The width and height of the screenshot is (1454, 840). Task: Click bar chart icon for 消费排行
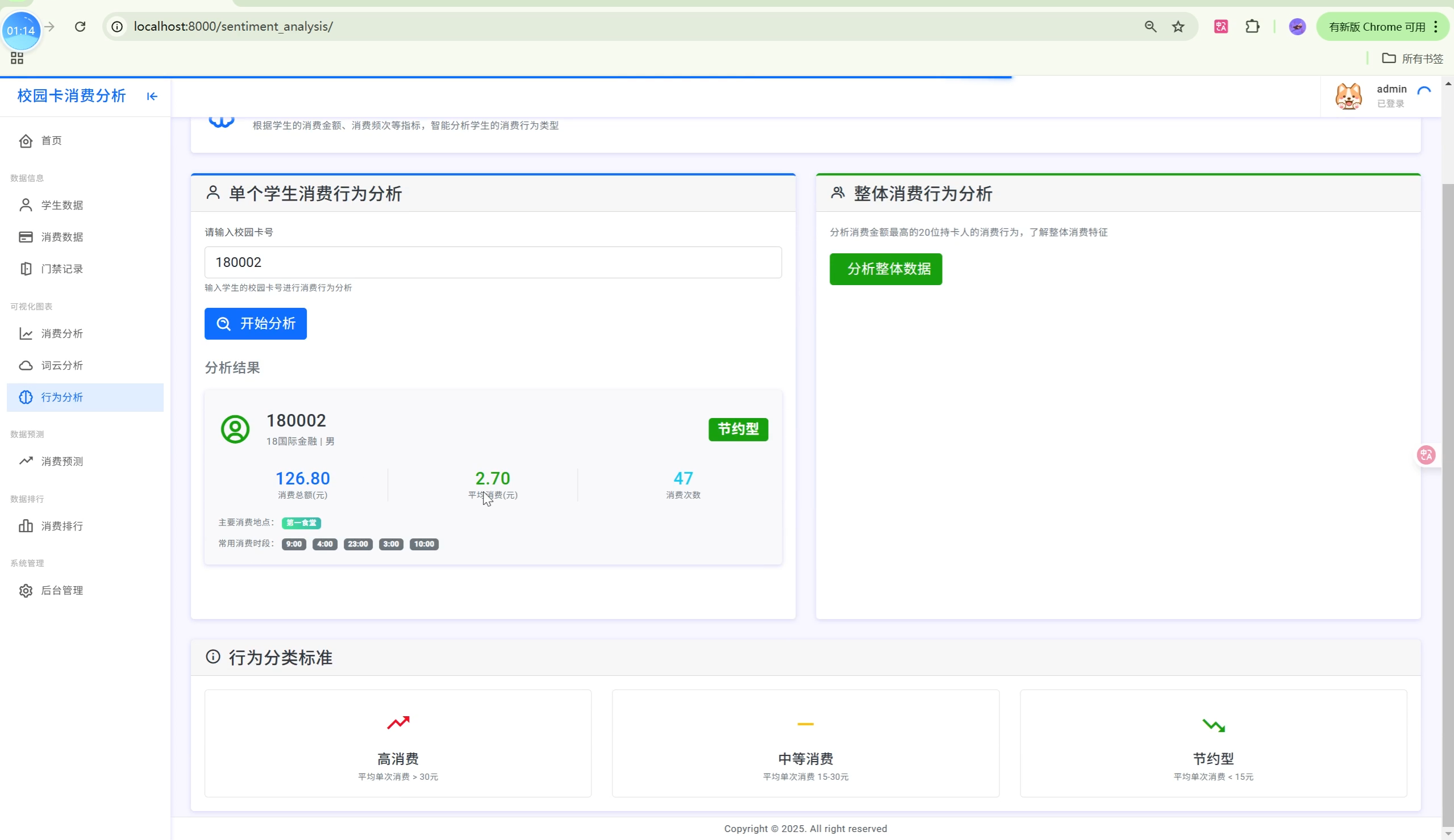coord(26,526)
